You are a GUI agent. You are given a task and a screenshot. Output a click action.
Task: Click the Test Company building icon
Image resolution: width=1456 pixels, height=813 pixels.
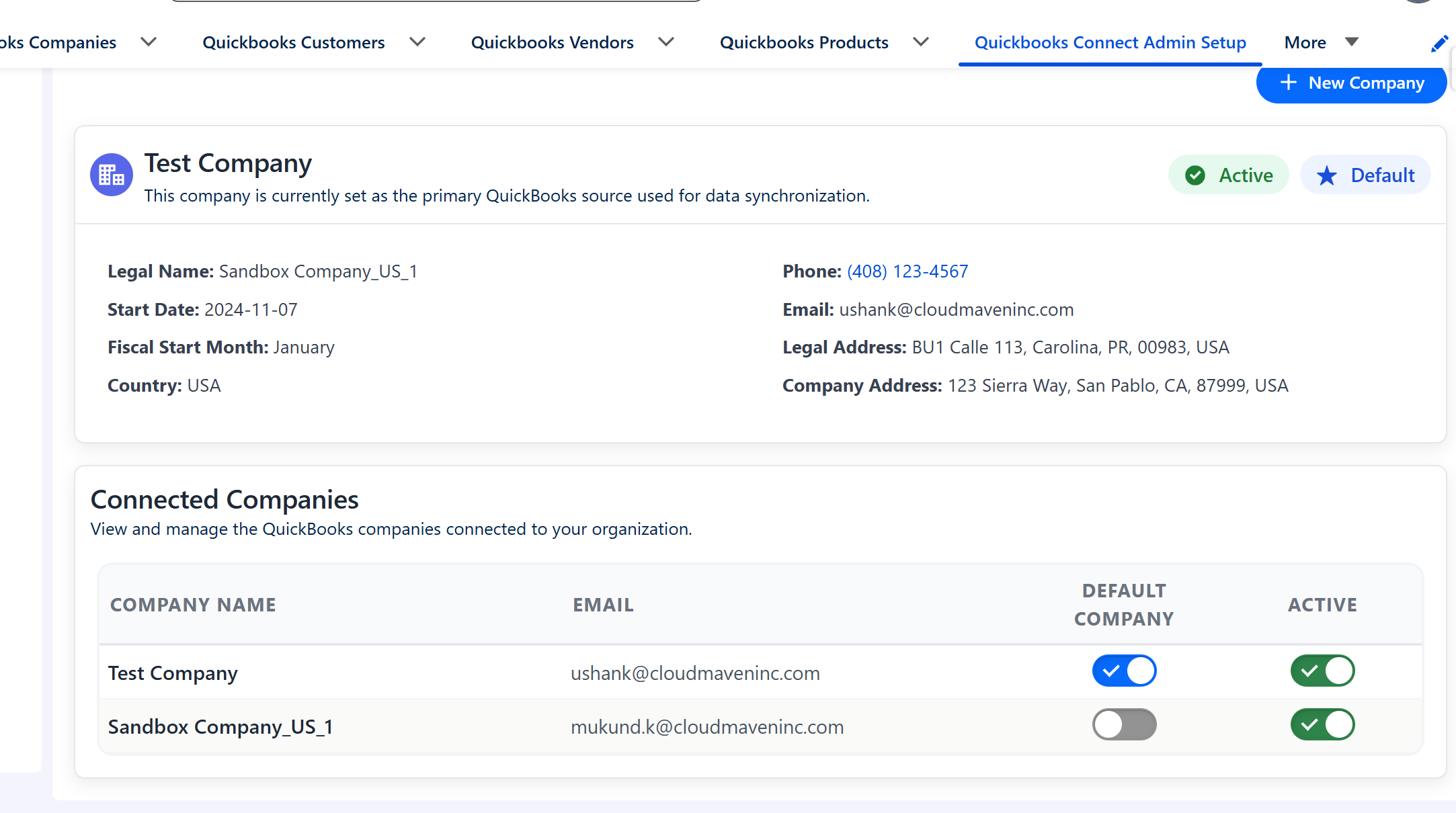[x=112, y=175]
